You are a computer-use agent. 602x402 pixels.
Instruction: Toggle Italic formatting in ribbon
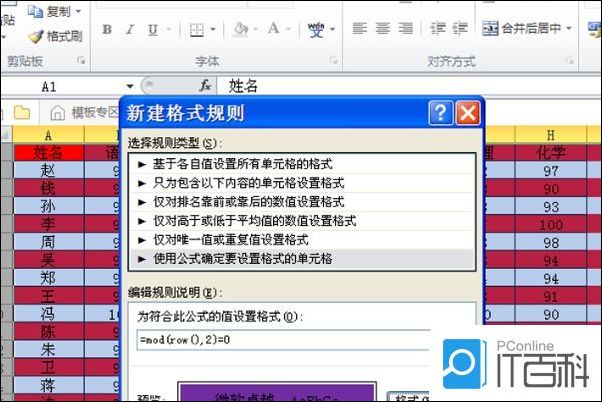click(x=130, y=29)
